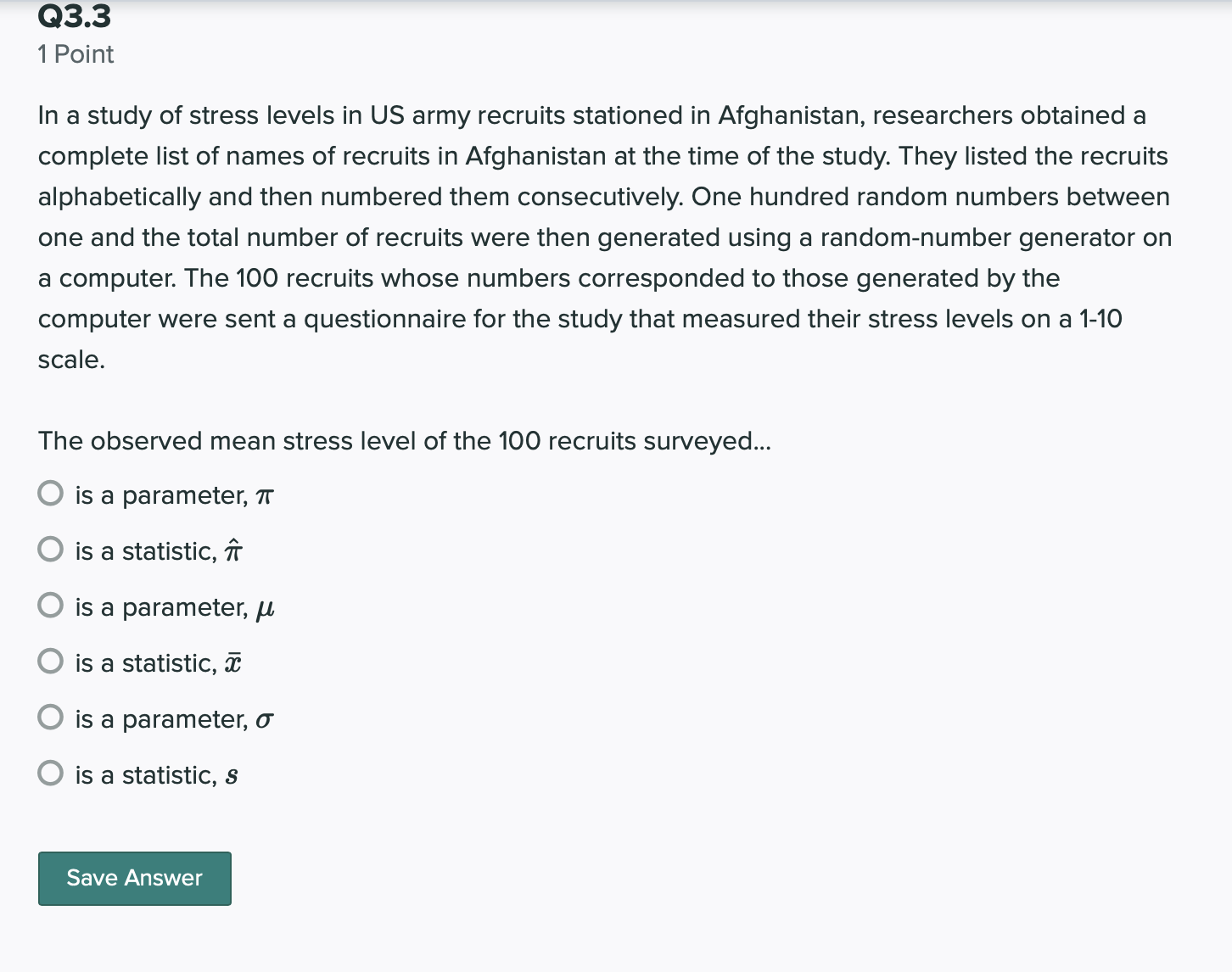The image size is (1232, 972).
Task: Click the answer label text "is a statistic, s"
Action: (156, 774)
